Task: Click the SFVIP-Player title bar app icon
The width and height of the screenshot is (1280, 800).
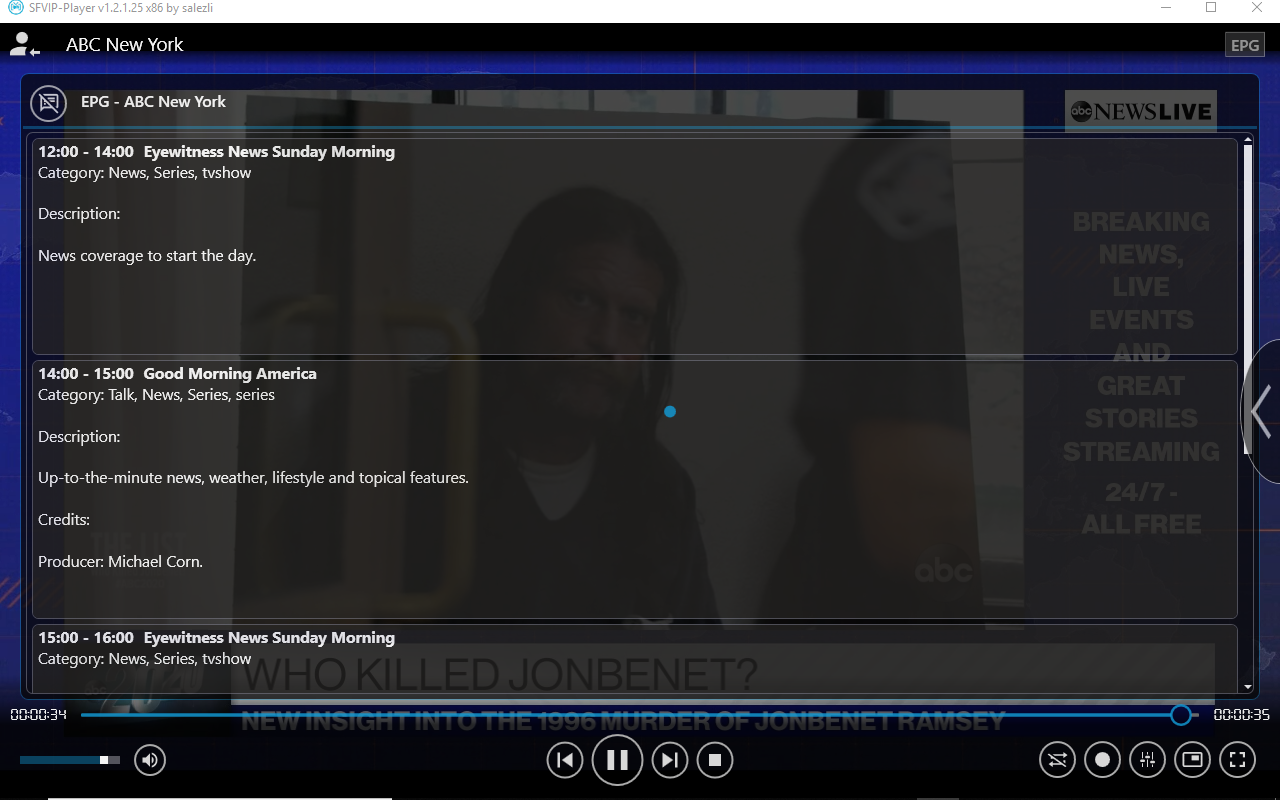Action: tap(16, 8)
